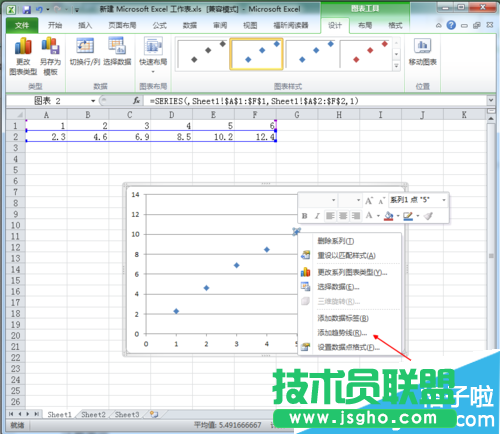The image size is (500, 434).
Task: Click grow font icon in mini toolbar
Action: coord(369,201)
